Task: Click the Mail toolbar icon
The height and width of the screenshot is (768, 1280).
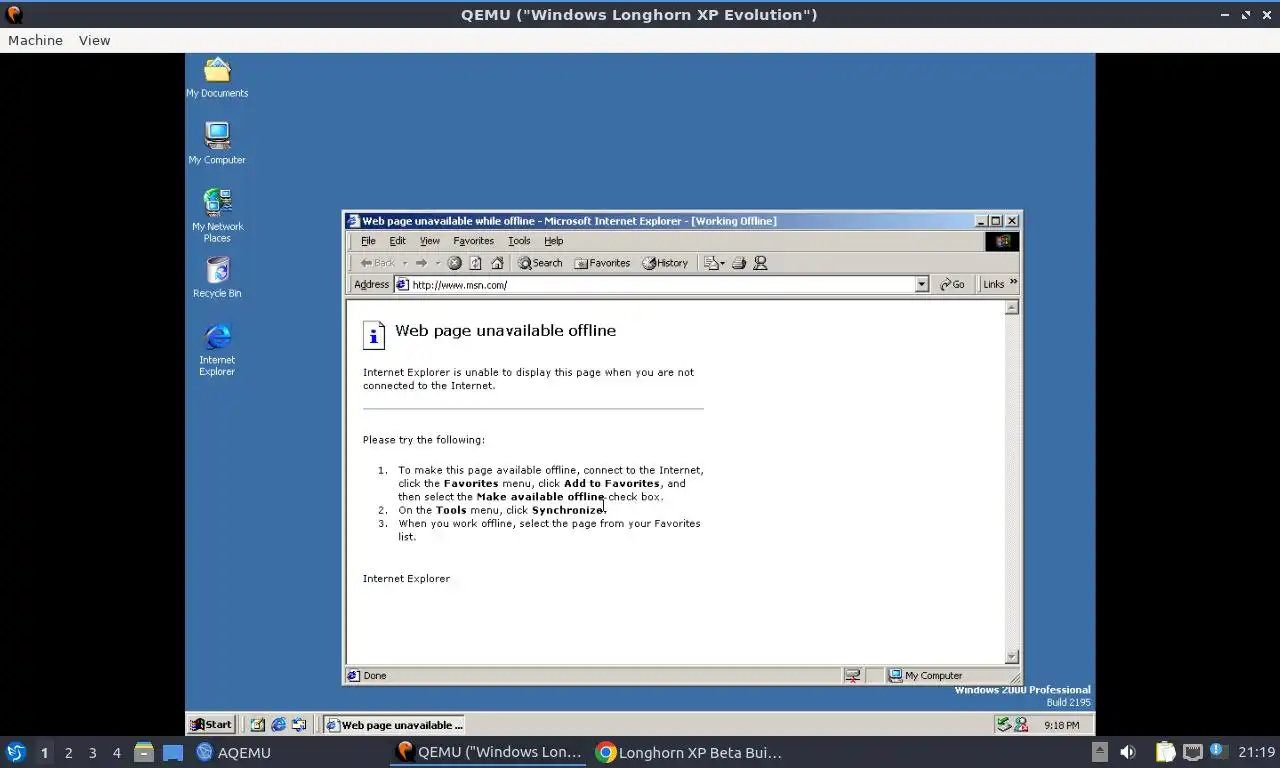Action: pyautogui.click(x=713, y=263)
